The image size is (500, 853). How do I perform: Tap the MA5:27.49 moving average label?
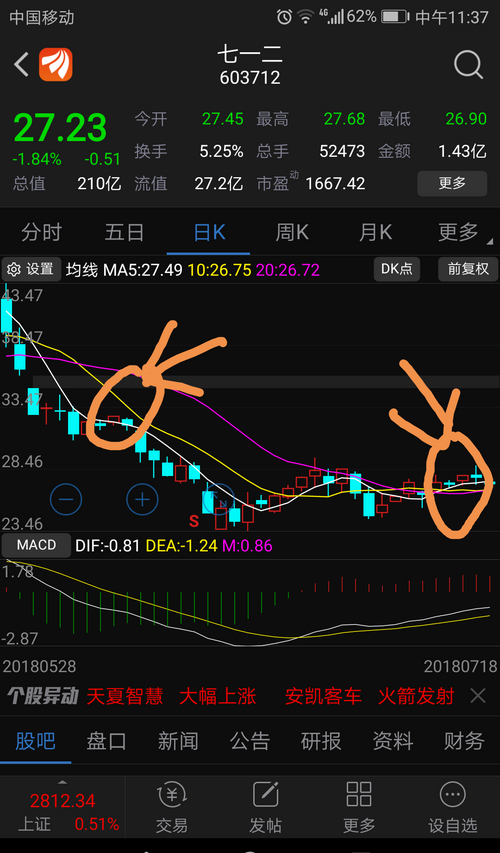click(143, 269)
